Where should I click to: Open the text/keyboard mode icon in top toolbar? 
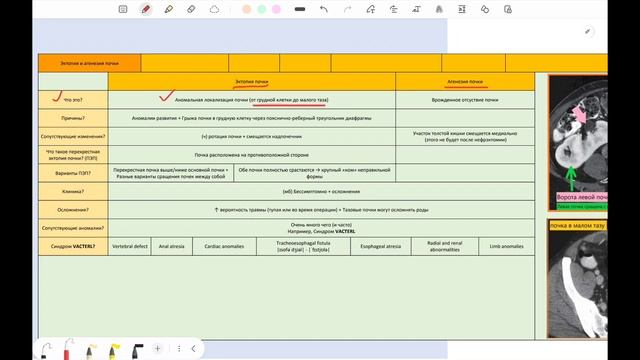click(x=123, y=9)
